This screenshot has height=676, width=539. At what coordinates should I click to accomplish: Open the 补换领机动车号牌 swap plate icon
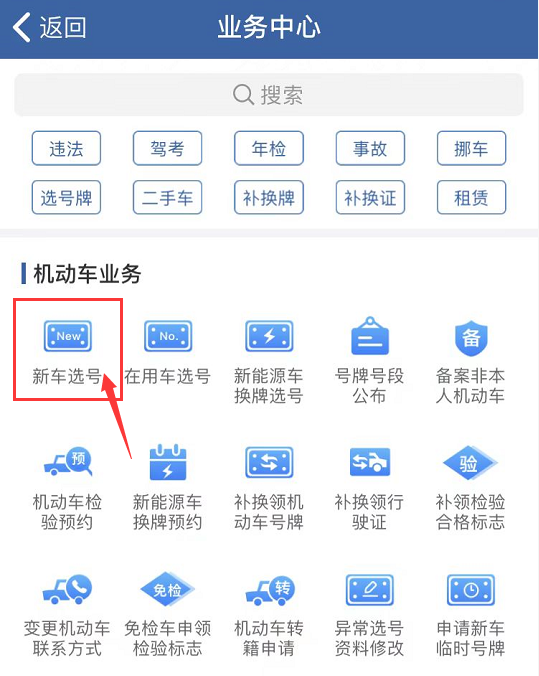(269, 462)
